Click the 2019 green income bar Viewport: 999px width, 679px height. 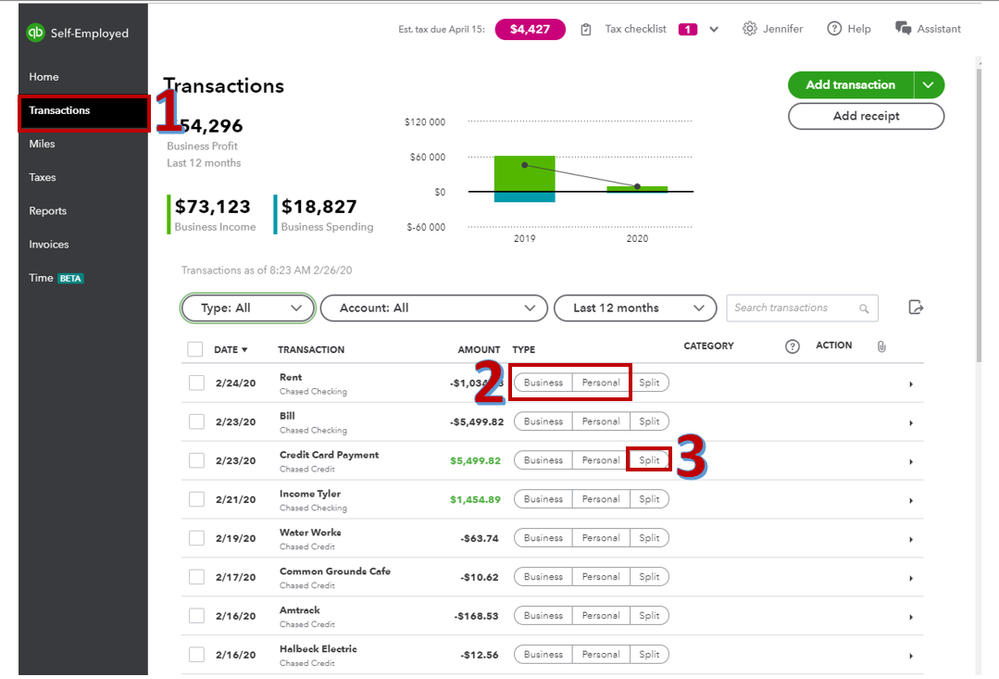(x=524, y=173)
